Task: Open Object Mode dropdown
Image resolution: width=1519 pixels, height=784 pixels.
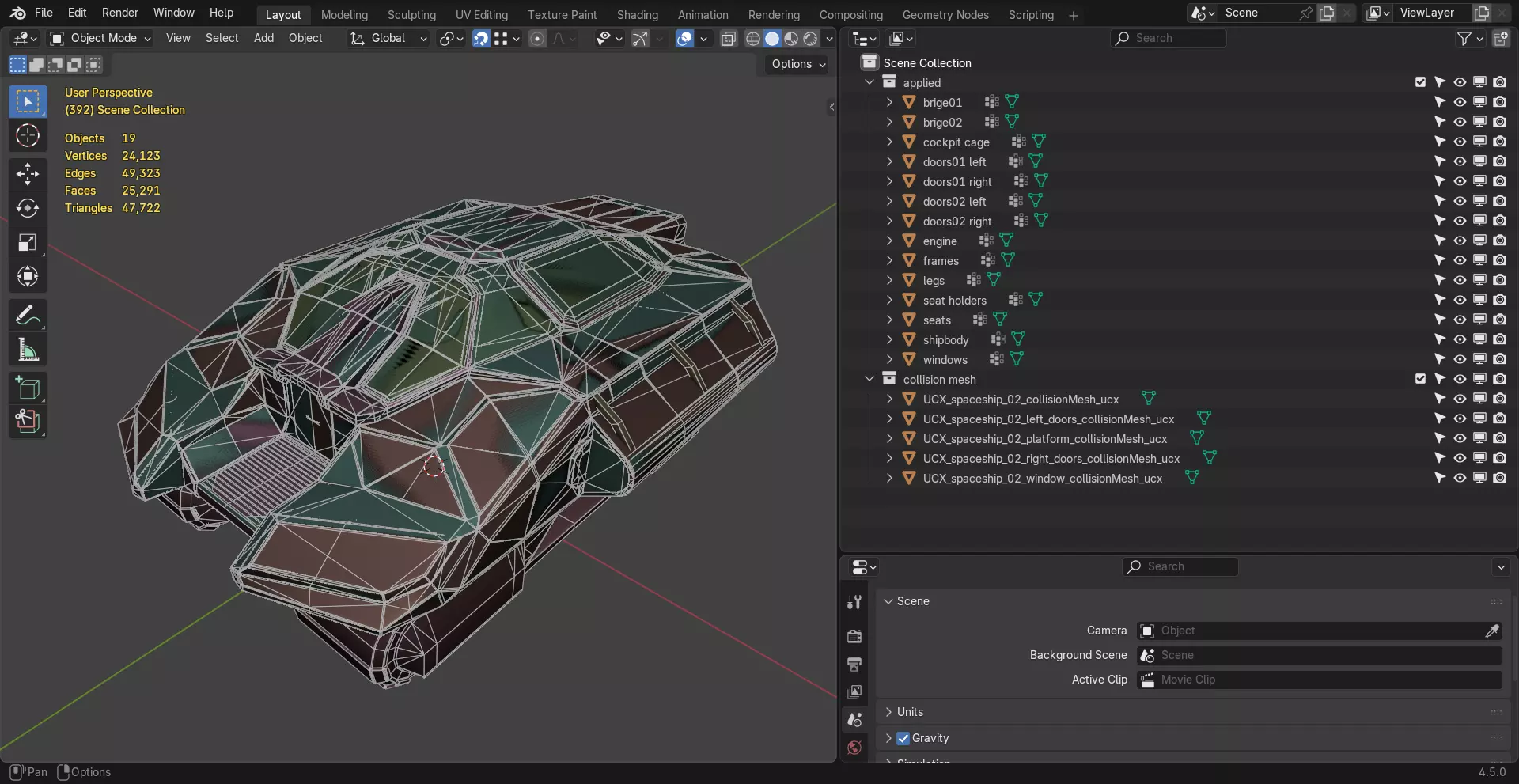Action: click(100, 38)
